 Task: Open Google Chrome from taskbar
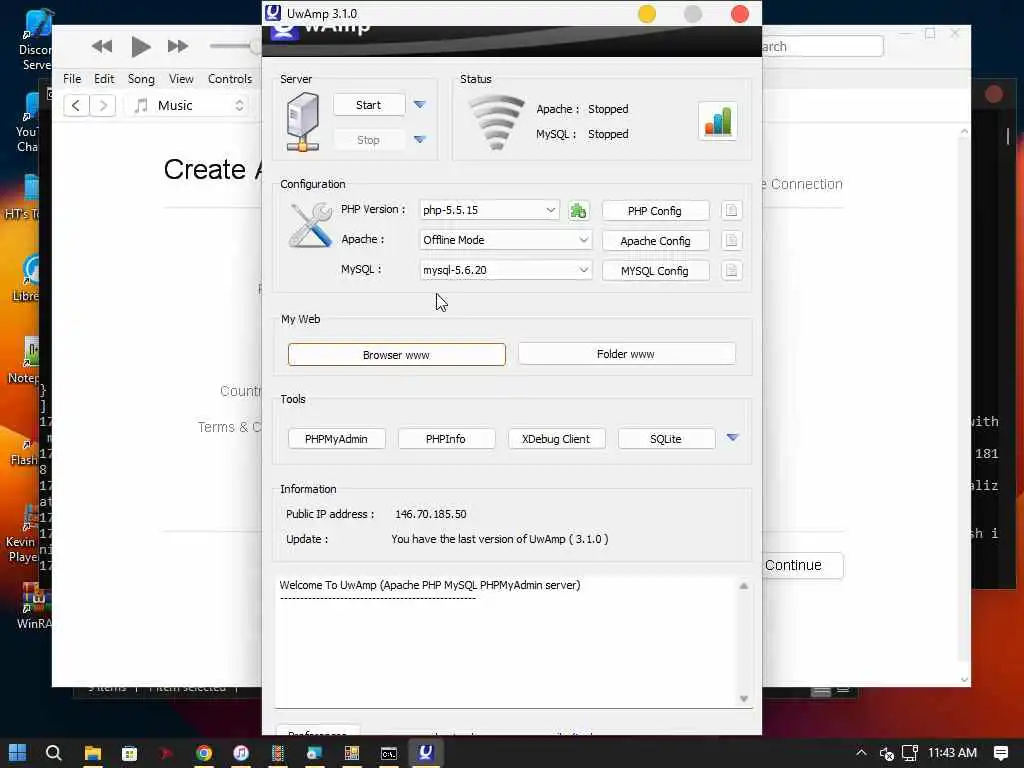click(x=204, y=753)
